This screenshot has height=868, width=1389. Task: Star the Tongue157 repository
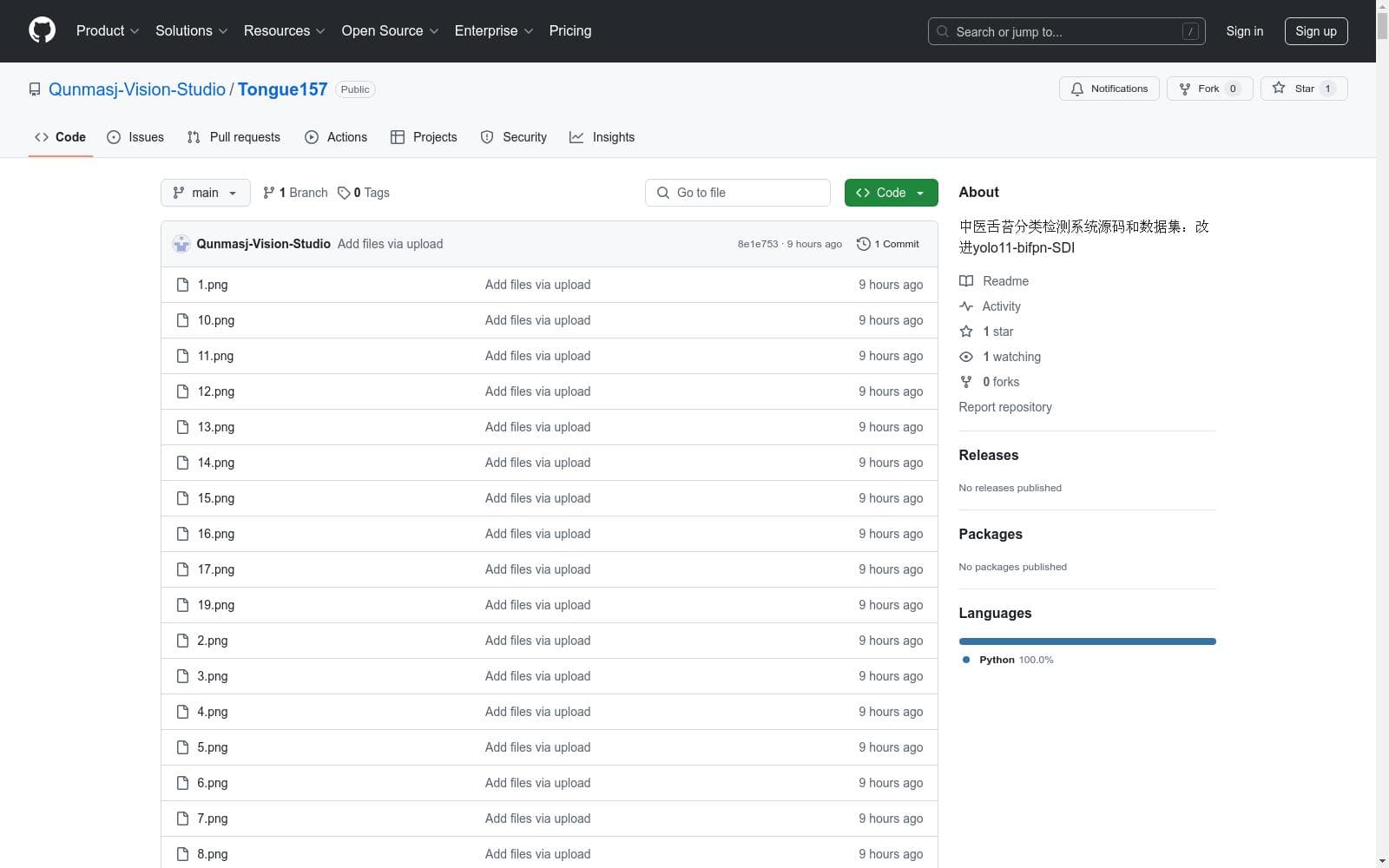(x=1304, y=89)
